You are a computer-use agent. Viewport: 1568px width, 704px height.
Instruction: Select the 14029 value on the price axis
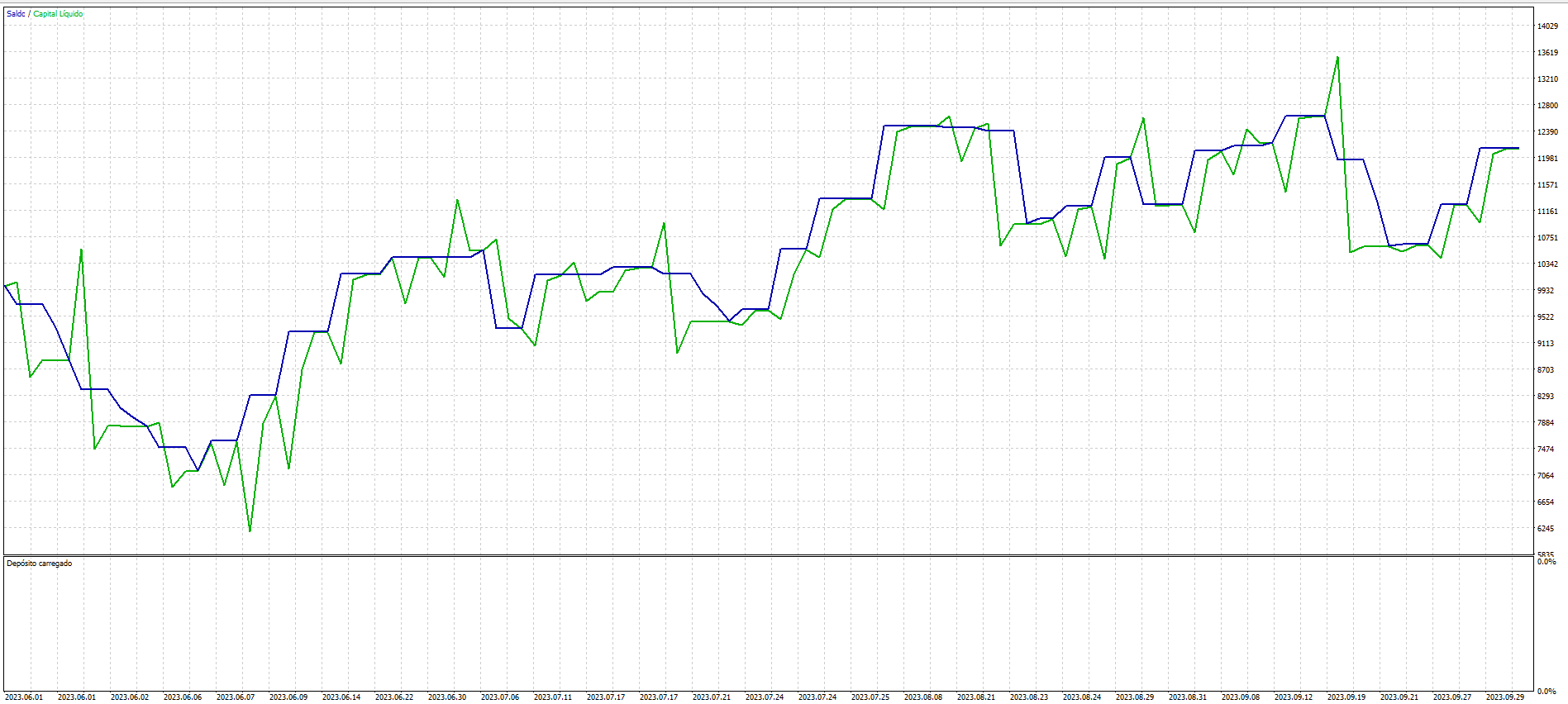pos(1547,26)
